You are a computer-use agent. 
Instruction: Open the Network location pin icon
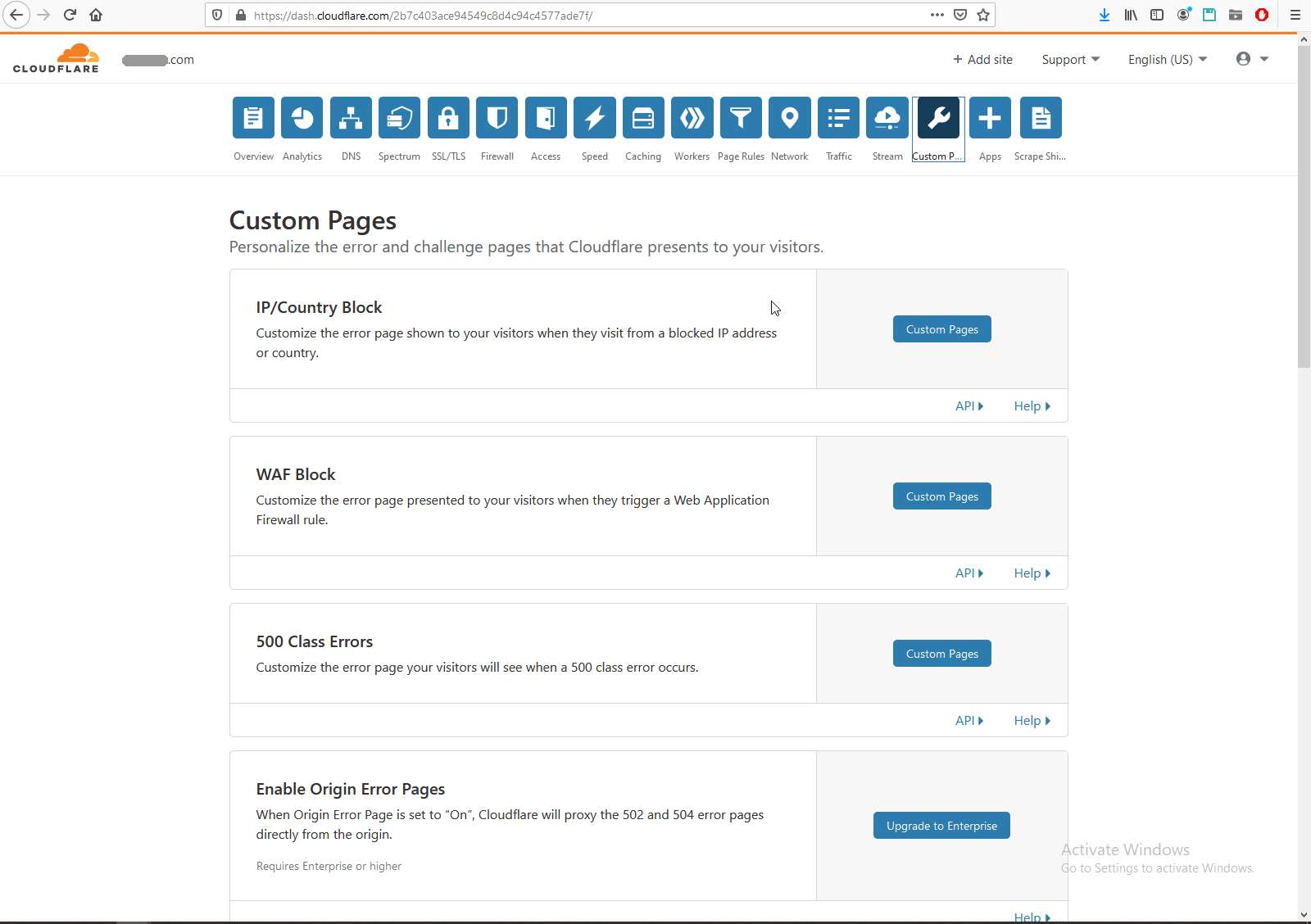(x=790, y=118)
